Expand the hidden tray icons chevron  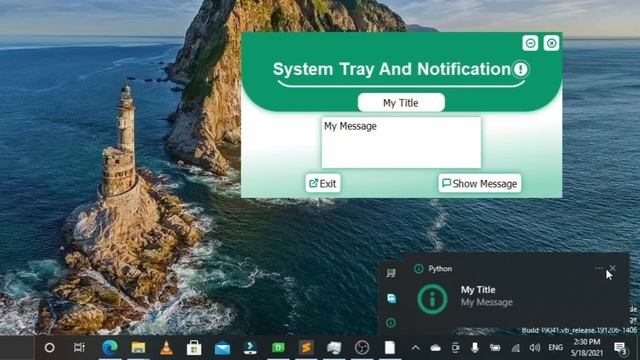(x=415, y=348)
